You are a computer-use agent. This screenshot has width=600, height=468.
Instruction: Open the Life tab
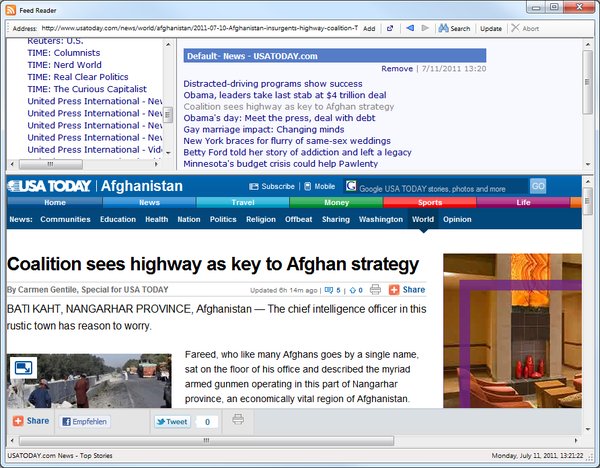pos(523,202)
